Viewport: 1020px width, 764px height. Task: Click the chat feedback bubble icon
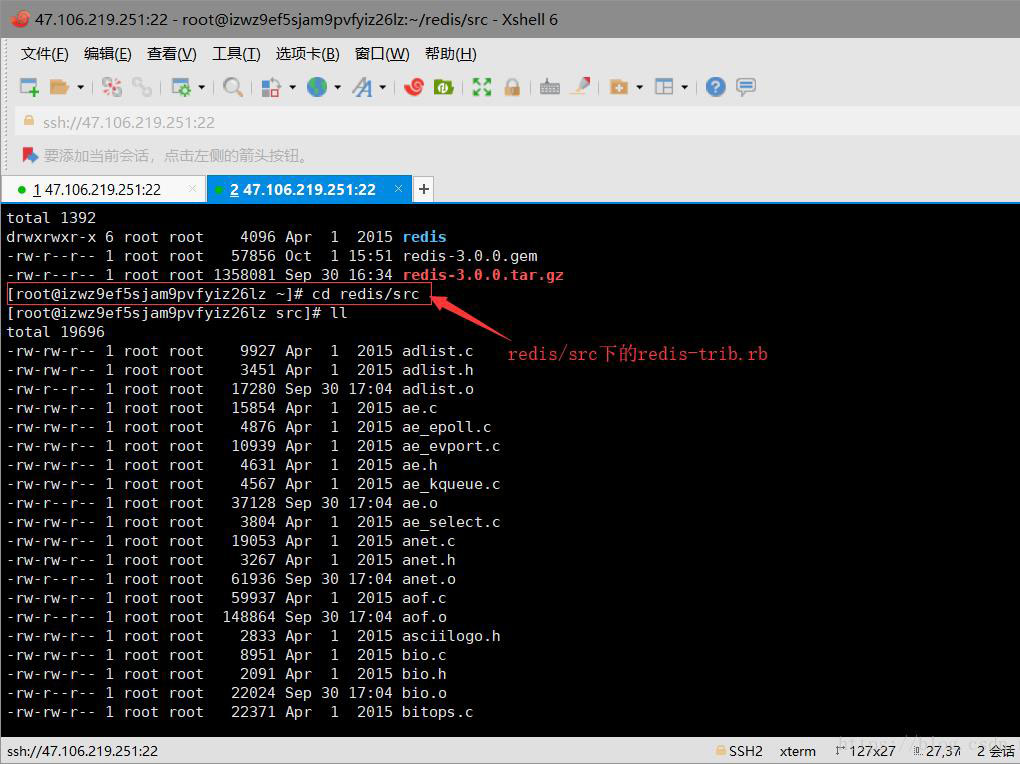coord(745,87)
